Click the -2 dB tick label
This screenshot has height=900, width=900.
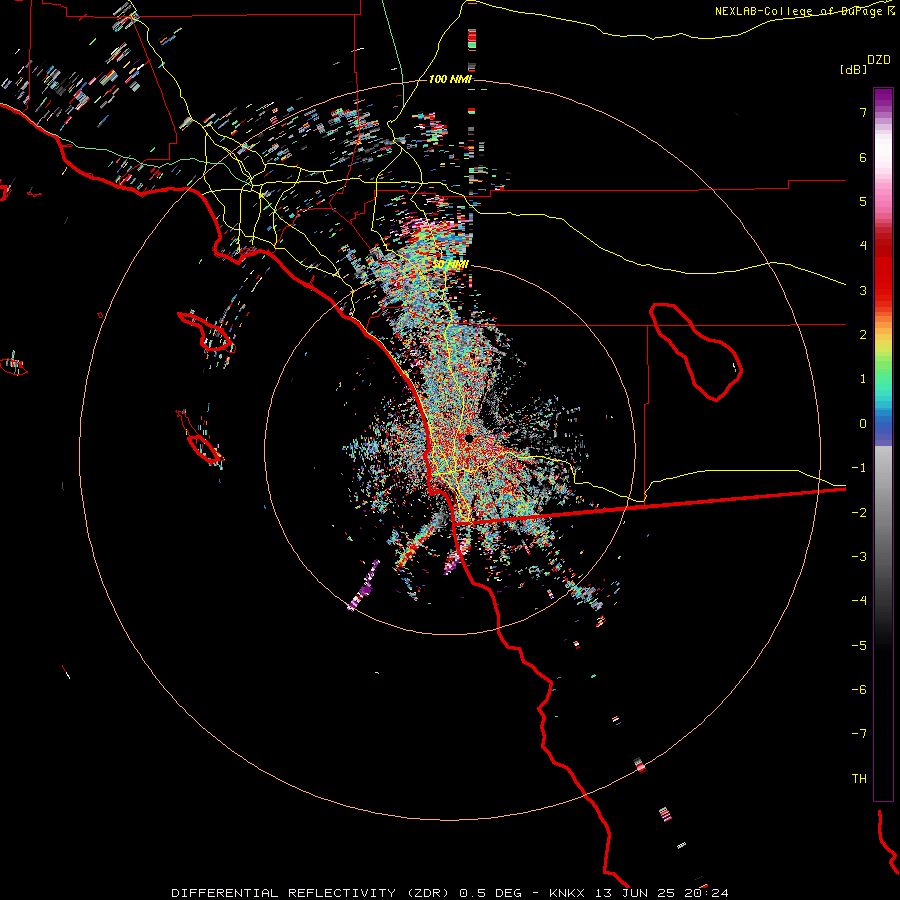(x=859, y=513)
